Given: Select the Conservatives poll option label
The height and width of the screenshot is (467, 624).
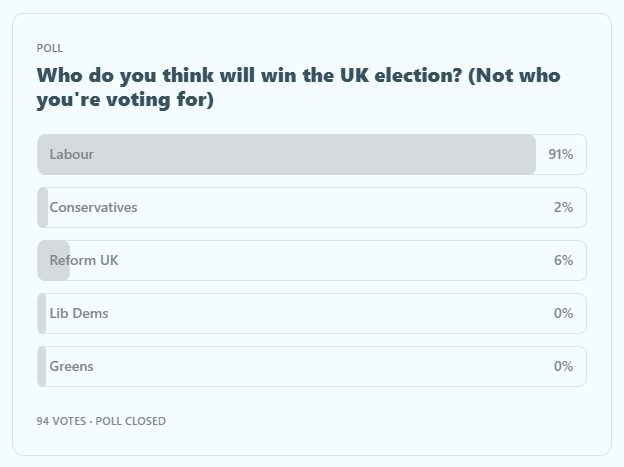Looking at the screenshot, I should (93, 208).
